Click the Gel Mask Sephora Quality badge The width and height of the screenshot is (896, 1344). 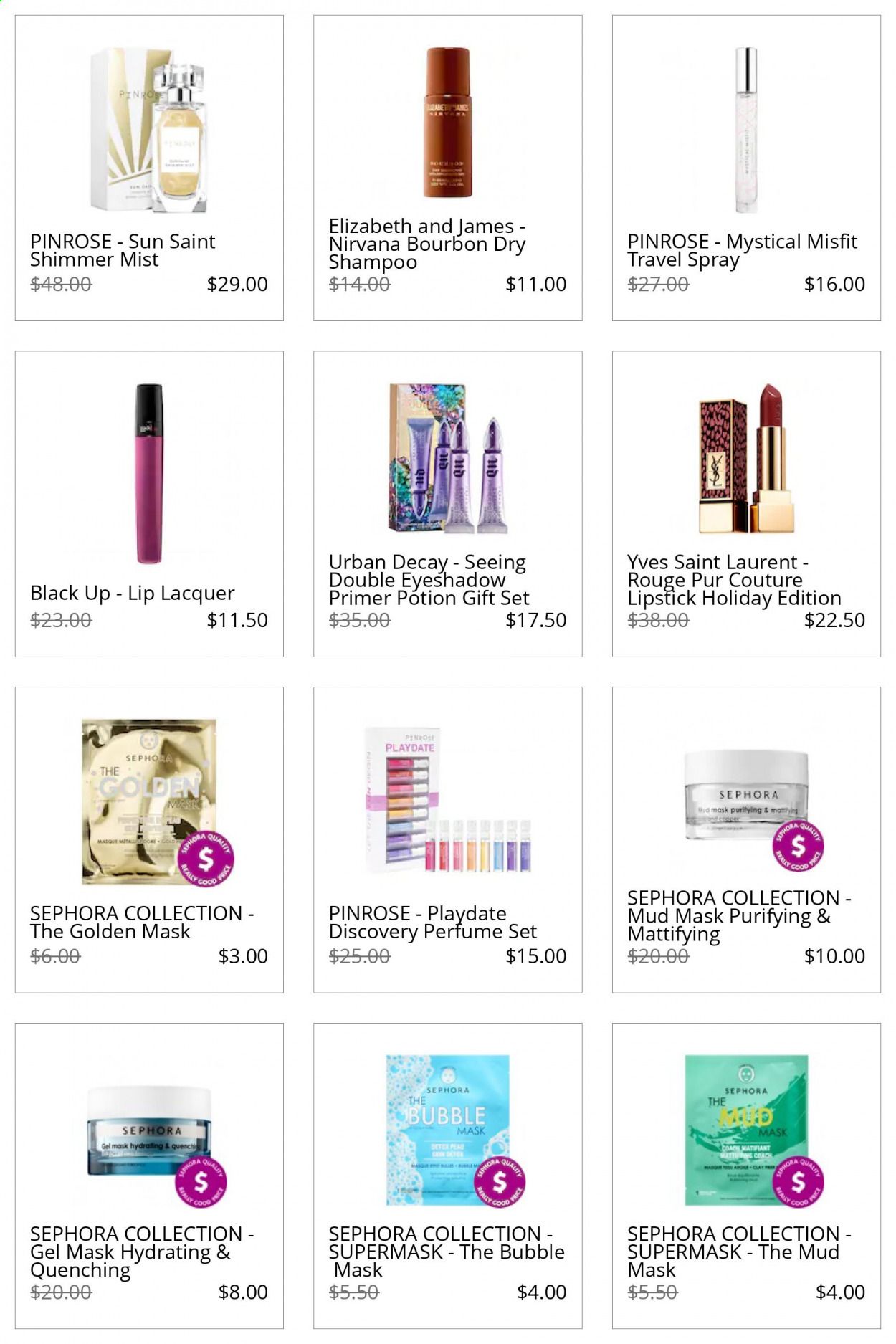(x=201, y=1181)
